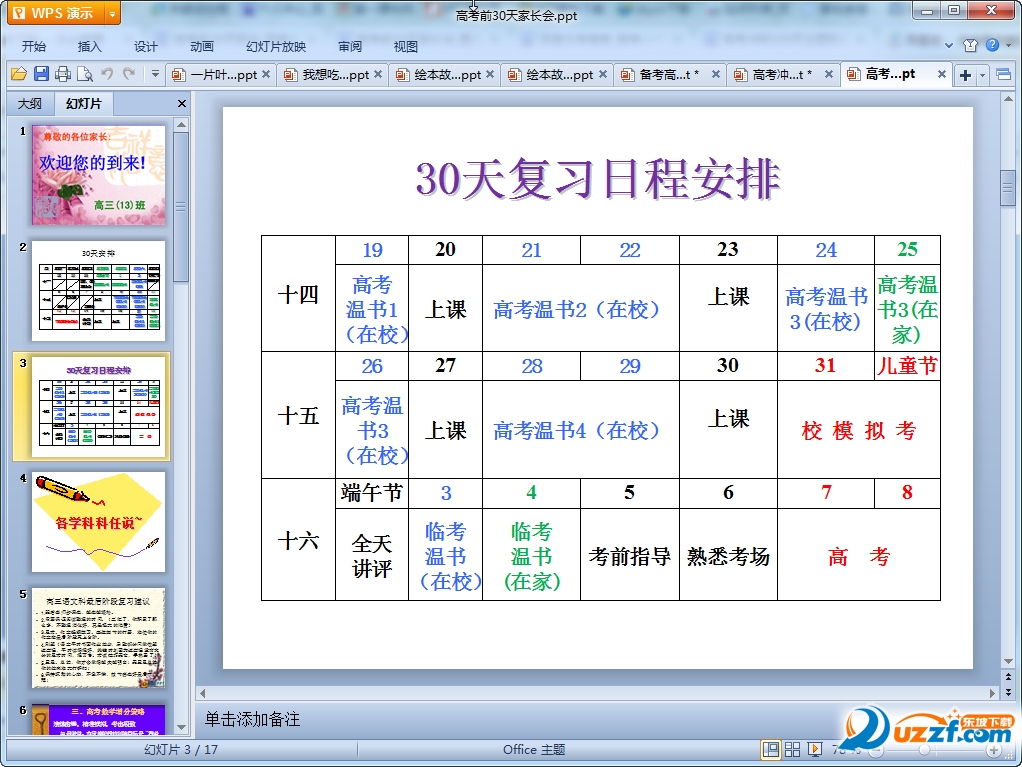Image resolution: width=1022 pixels, height=767 pixels.
Task: Click the WPS 演示 logo button
Action: click(x=56, y=13)
